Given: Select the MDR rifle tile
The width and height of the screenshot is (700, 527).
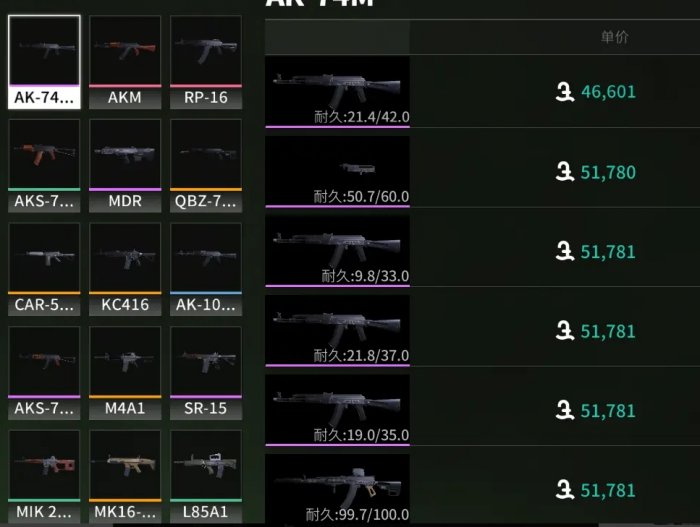Looking at the screenshot, I should tap(125, 166).
